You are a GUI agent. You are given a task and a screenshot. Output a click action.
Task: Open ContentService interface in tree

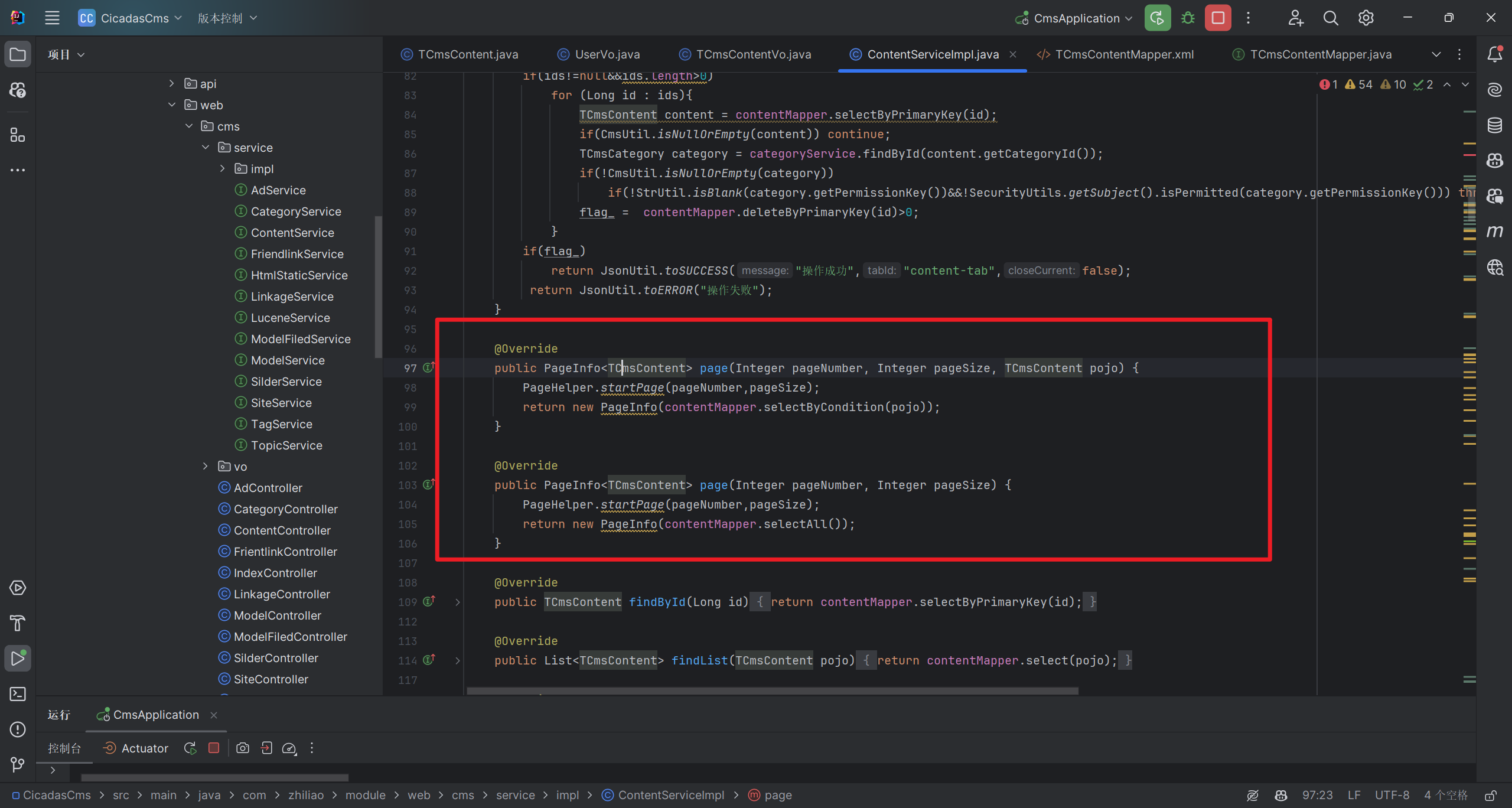[x=285, y=232]
